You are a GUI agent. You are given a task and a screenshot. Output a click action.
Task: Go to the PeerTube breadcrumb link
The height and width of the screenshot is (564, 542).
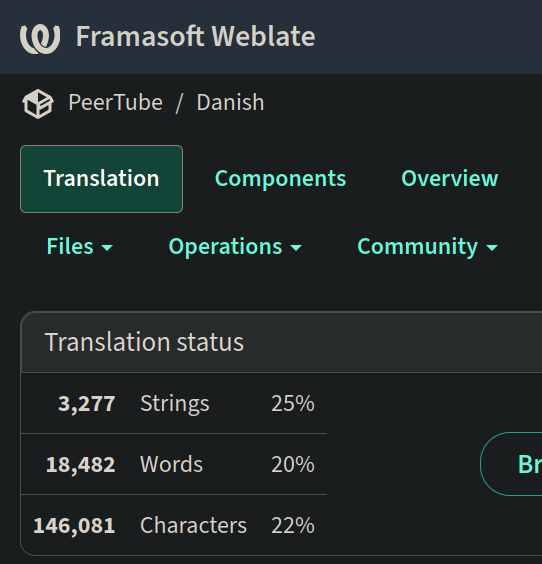(115, 103)
